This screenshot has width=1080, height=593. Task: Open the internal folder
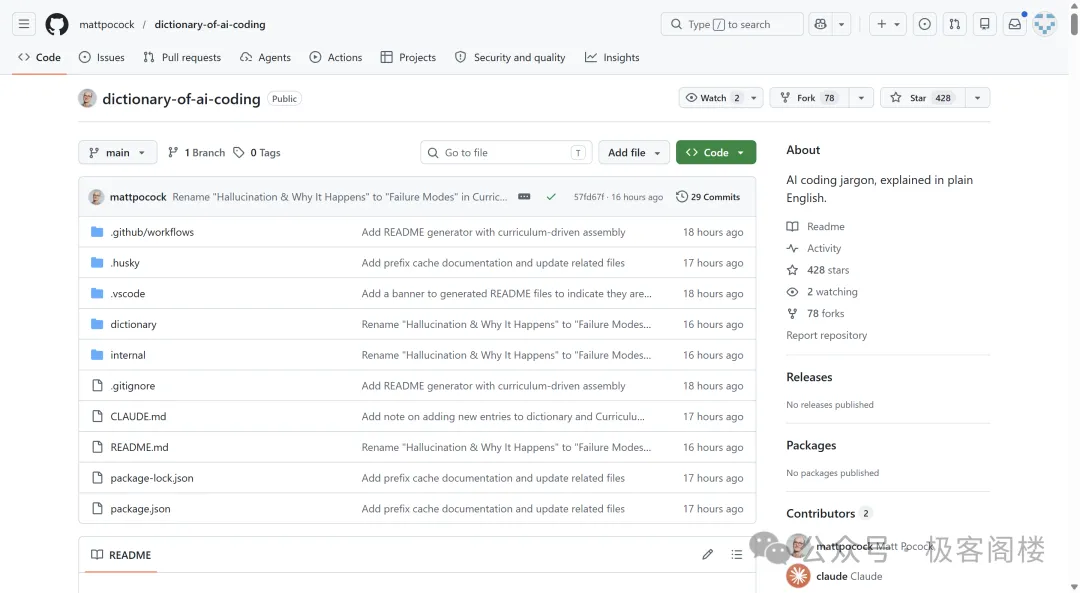point(127,355)
